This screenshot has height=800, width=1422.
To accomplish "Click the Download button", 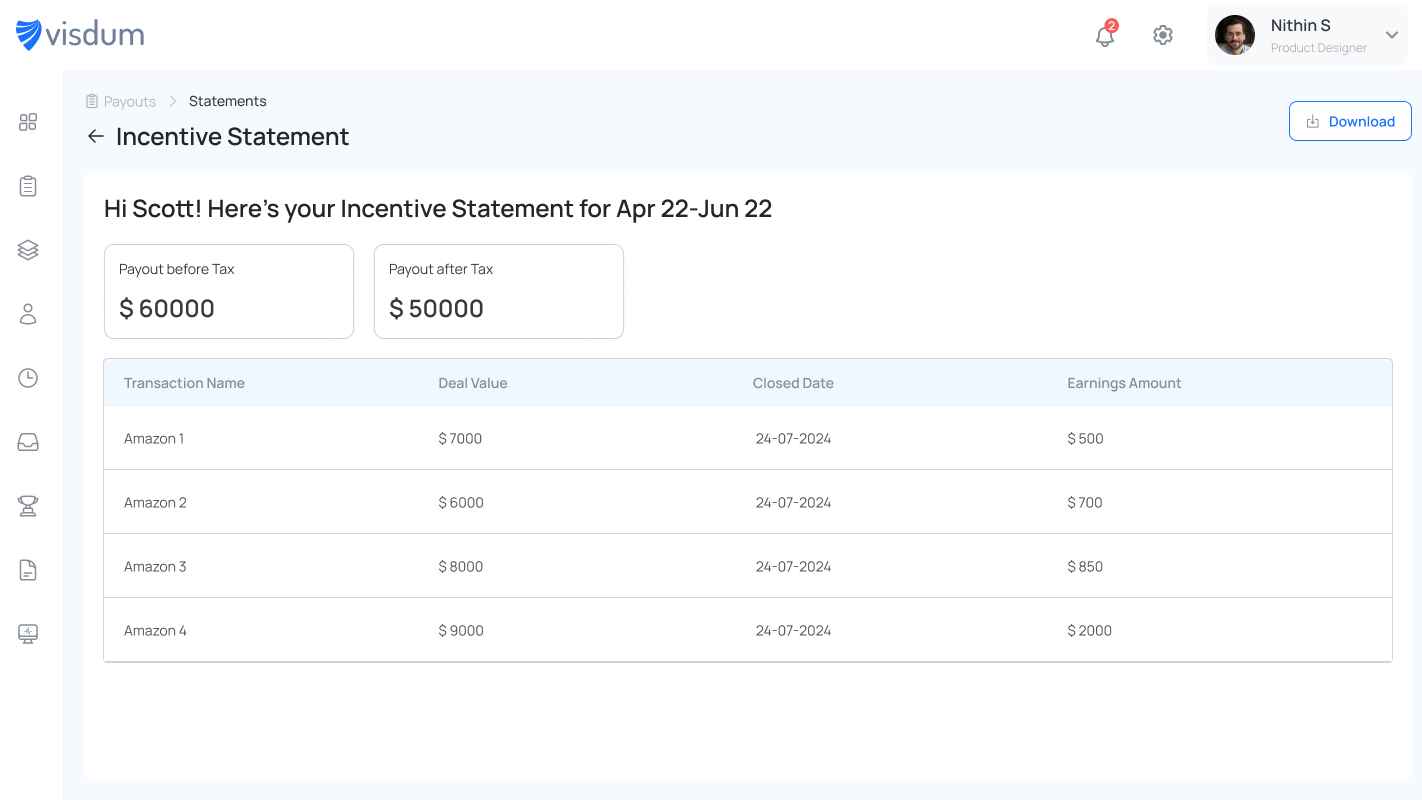I will pyautogui.click(x=1349, y=121).
